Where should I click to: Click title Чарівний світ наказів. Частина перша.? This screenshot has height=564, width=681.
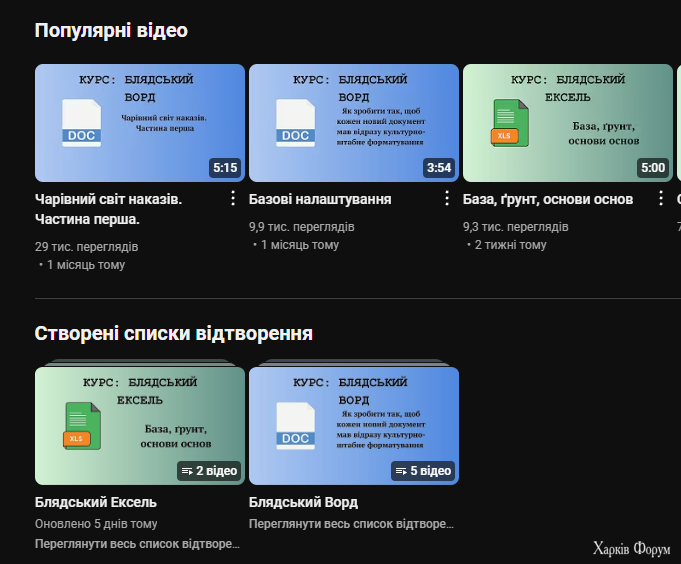tap(109, 209)
